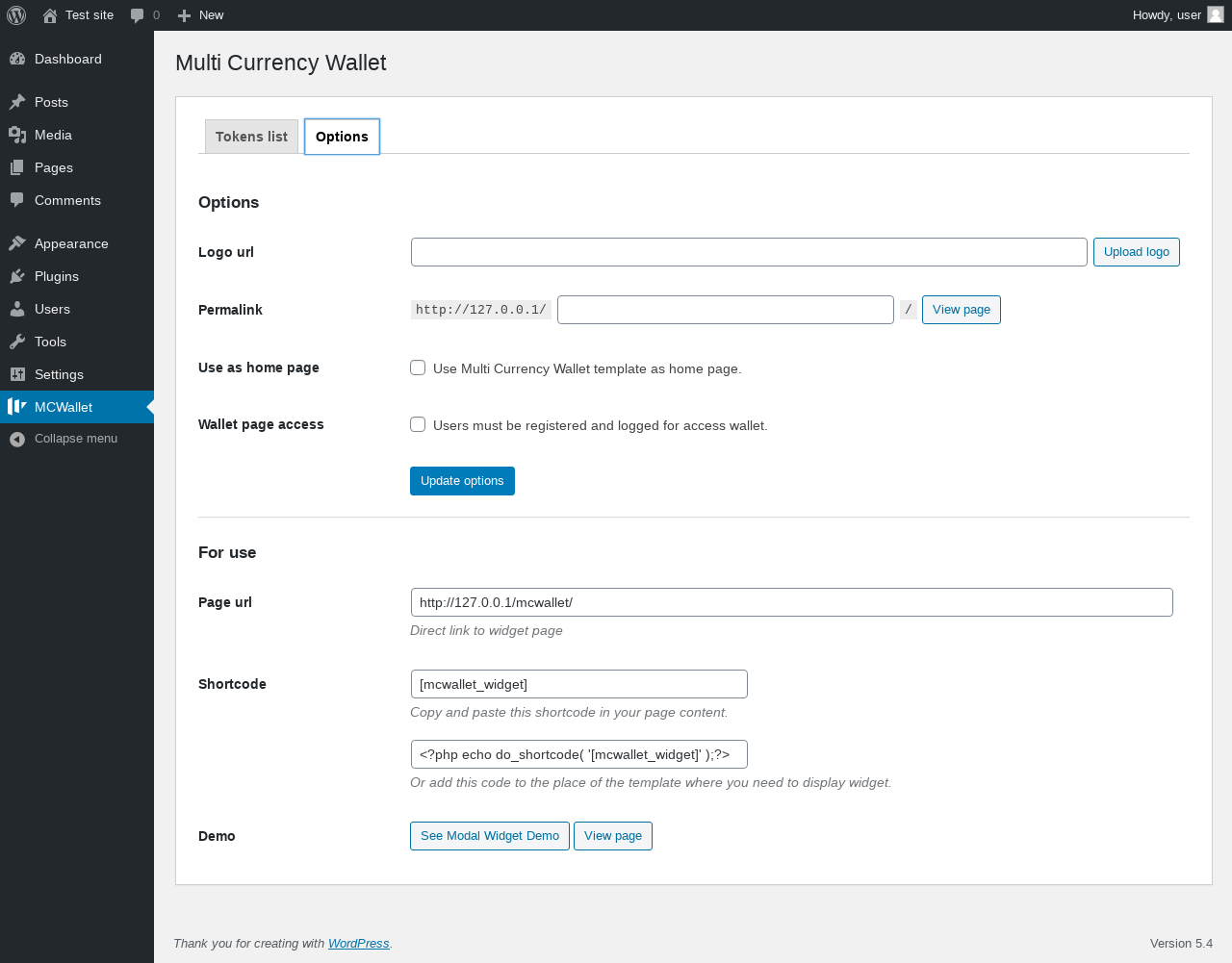Focus the Logo url input field
This screenshot has width=1232, height=963.
pos(749,252)
